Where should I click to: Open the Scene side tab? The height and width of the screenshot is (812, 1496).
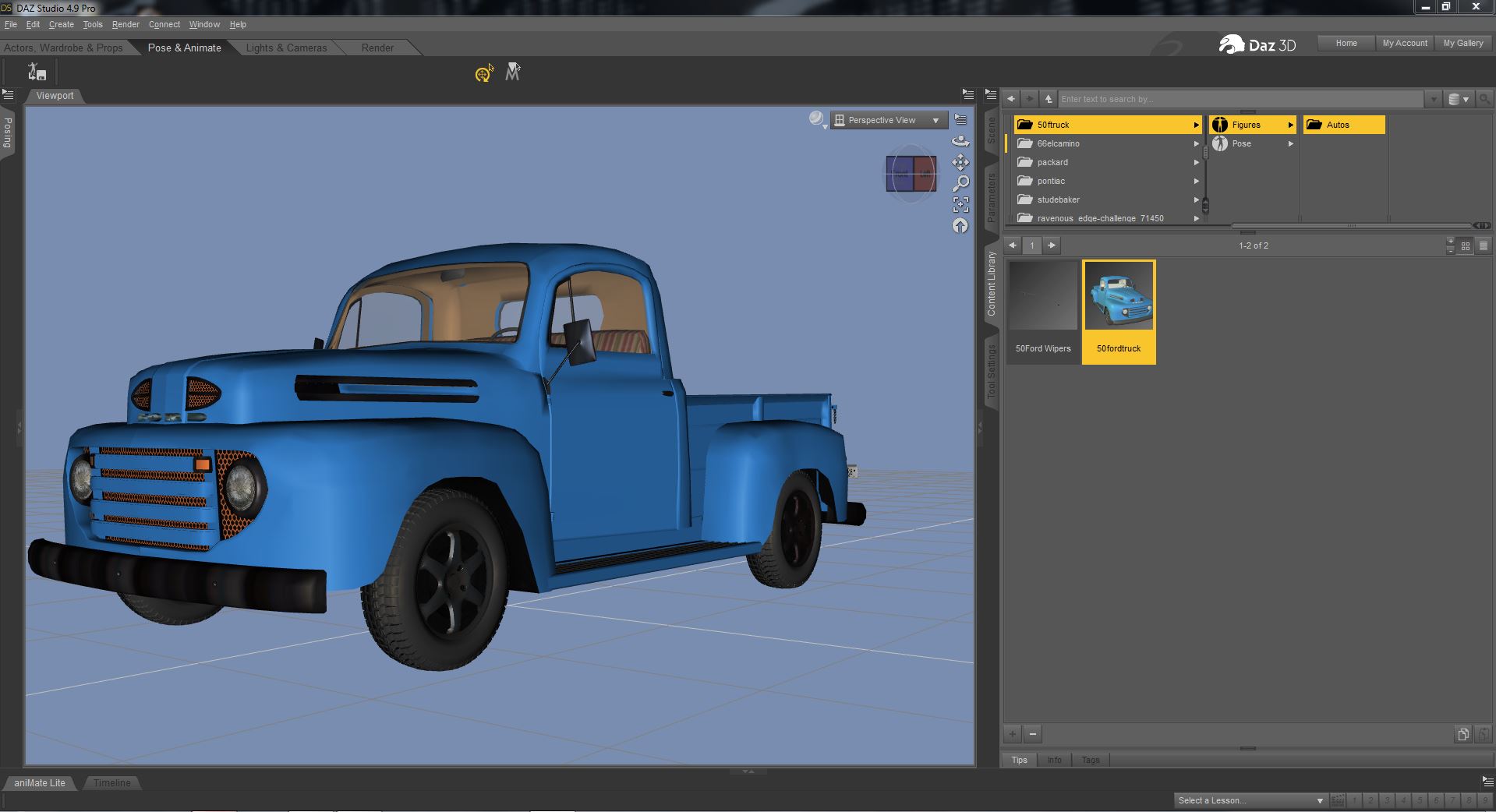[x=992, y=131]
